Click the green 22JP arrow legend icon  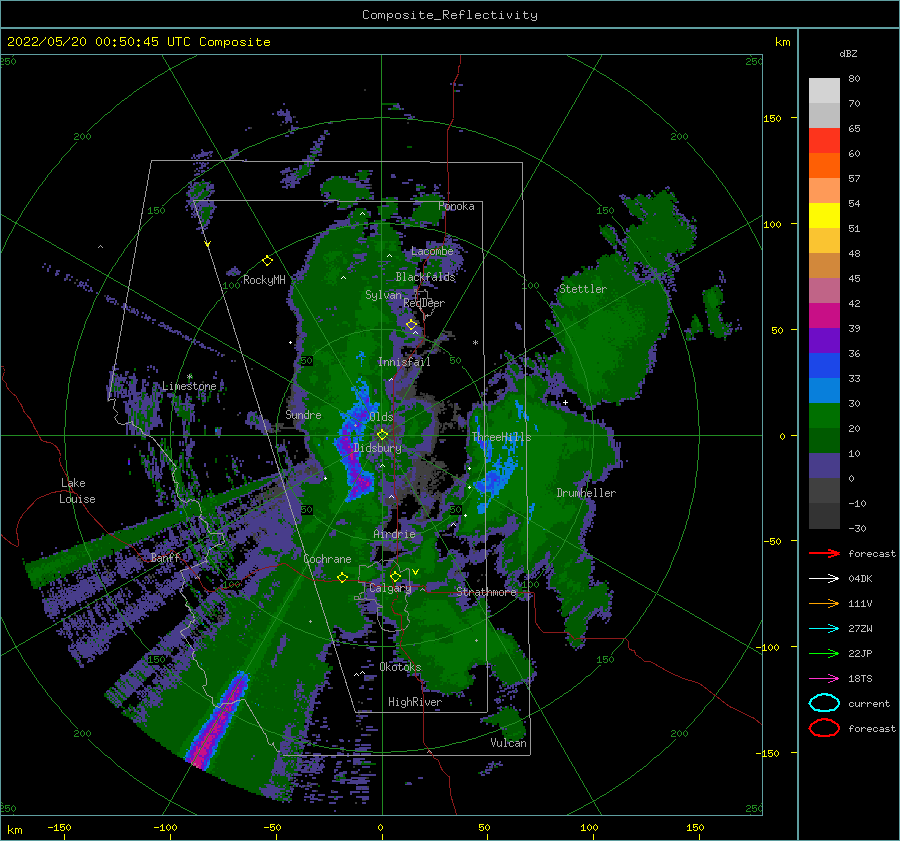(824, 653)
